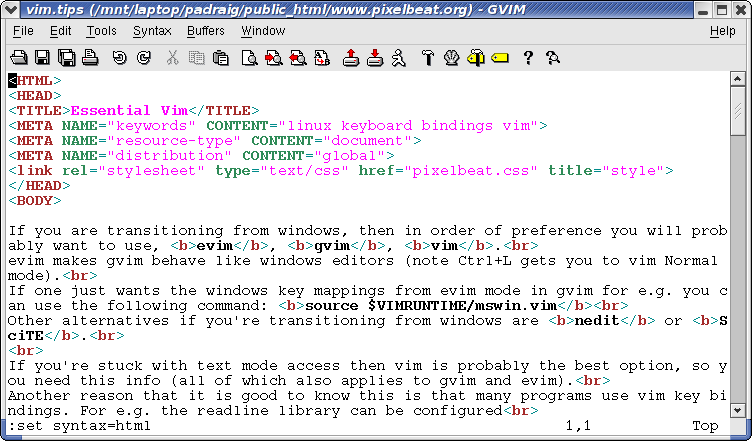Click 'Top' indicator in status line

coord(705,426)
